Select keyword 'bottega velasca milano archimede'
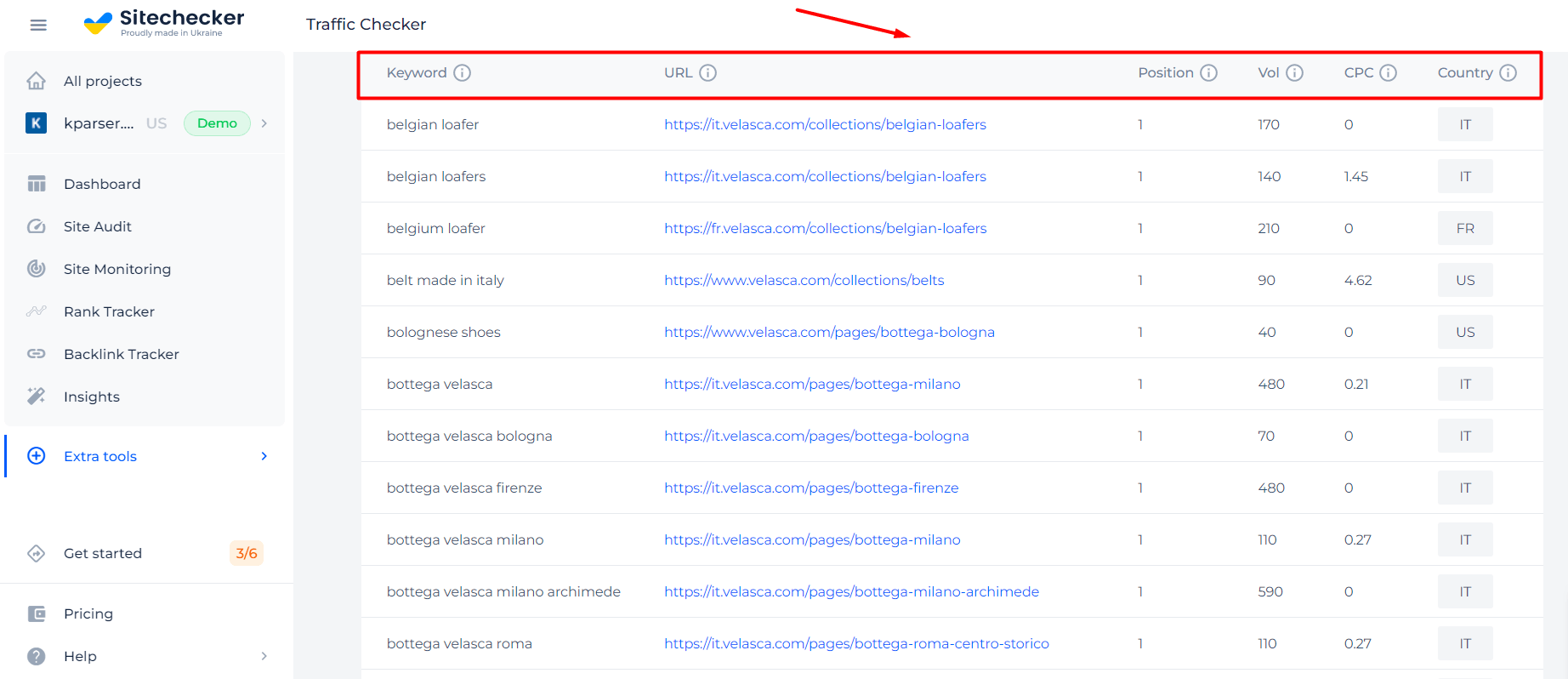This screenshot has width=1568, height=679. [503, 591]
